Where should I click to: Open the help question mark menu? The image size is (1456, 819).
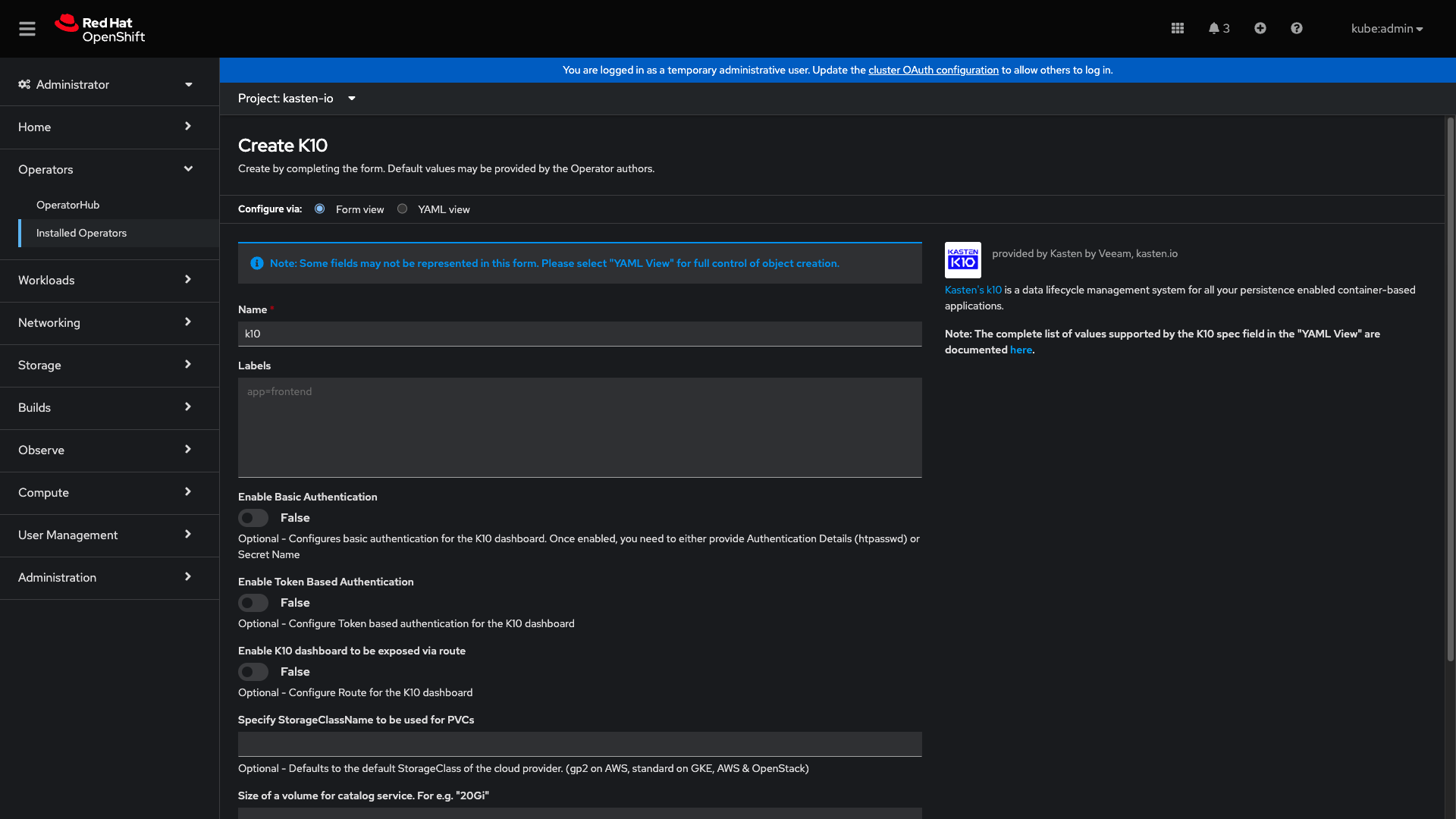point(1297,28)
